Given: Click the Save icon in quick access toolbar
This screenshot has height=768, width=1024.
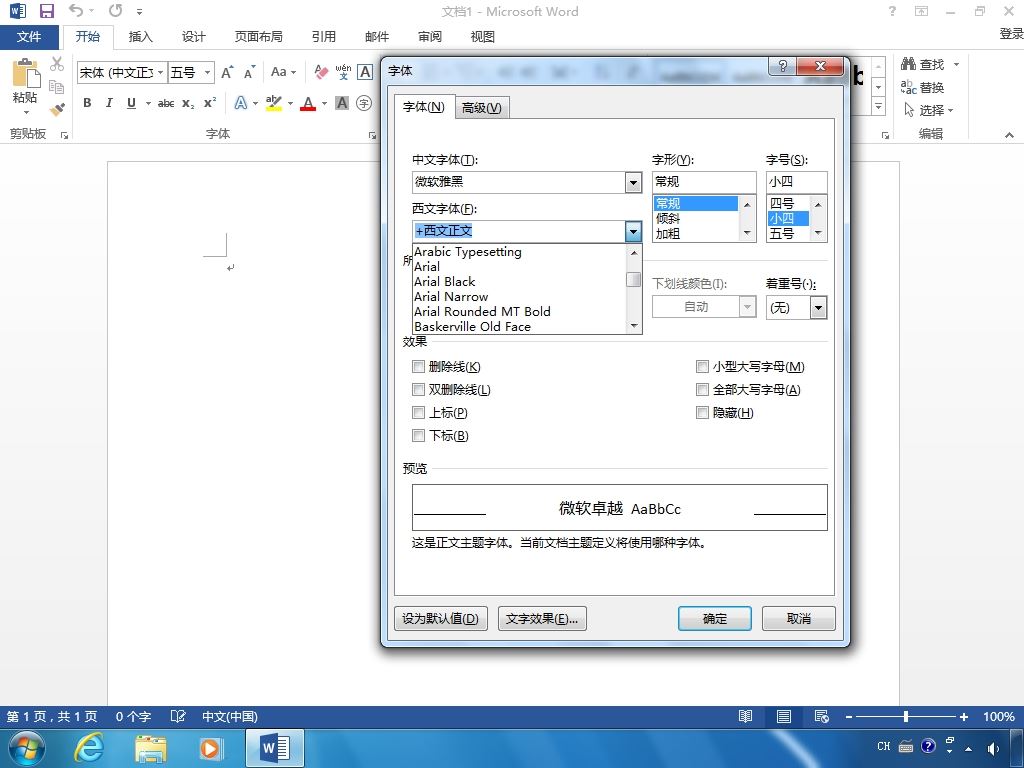Looking at the screenshot, I should (x=46, y=11).
